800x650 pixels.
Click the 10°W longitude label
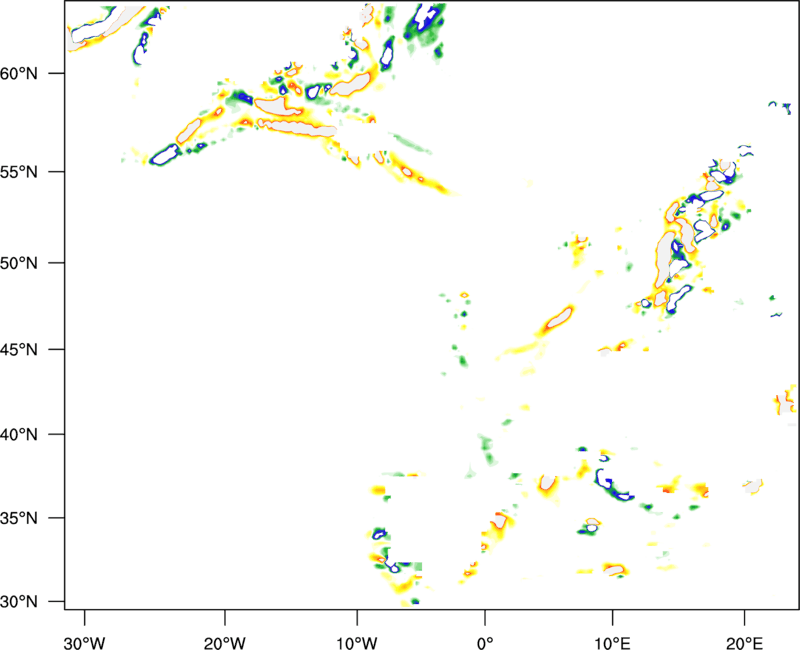pos(357,643)
